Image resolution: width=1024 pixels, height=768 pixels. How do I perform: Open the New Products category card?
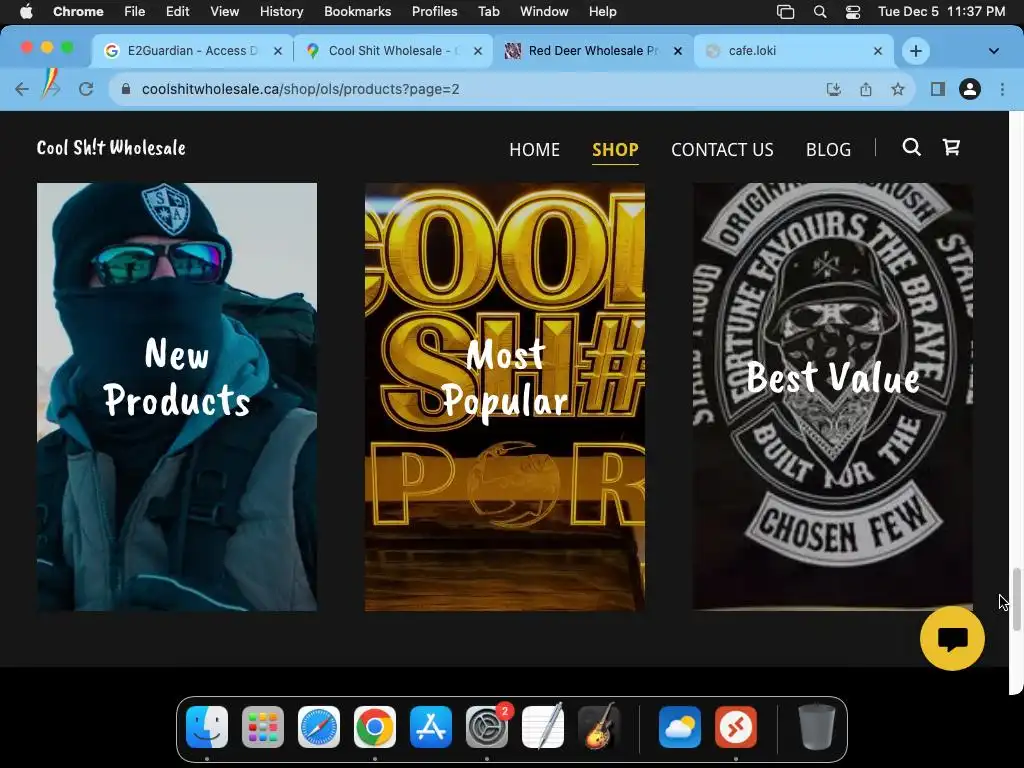(x=176, y=397)
